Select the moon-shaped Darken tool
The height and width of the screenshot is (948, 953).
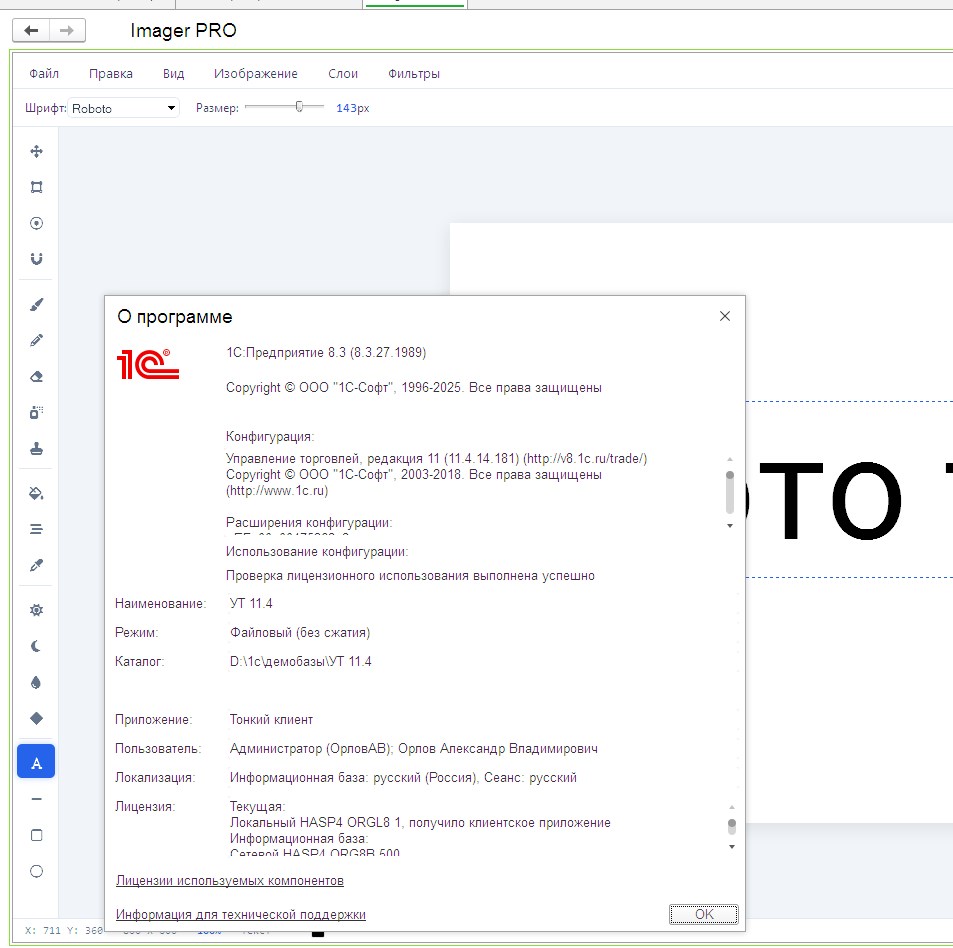(36, 646)
